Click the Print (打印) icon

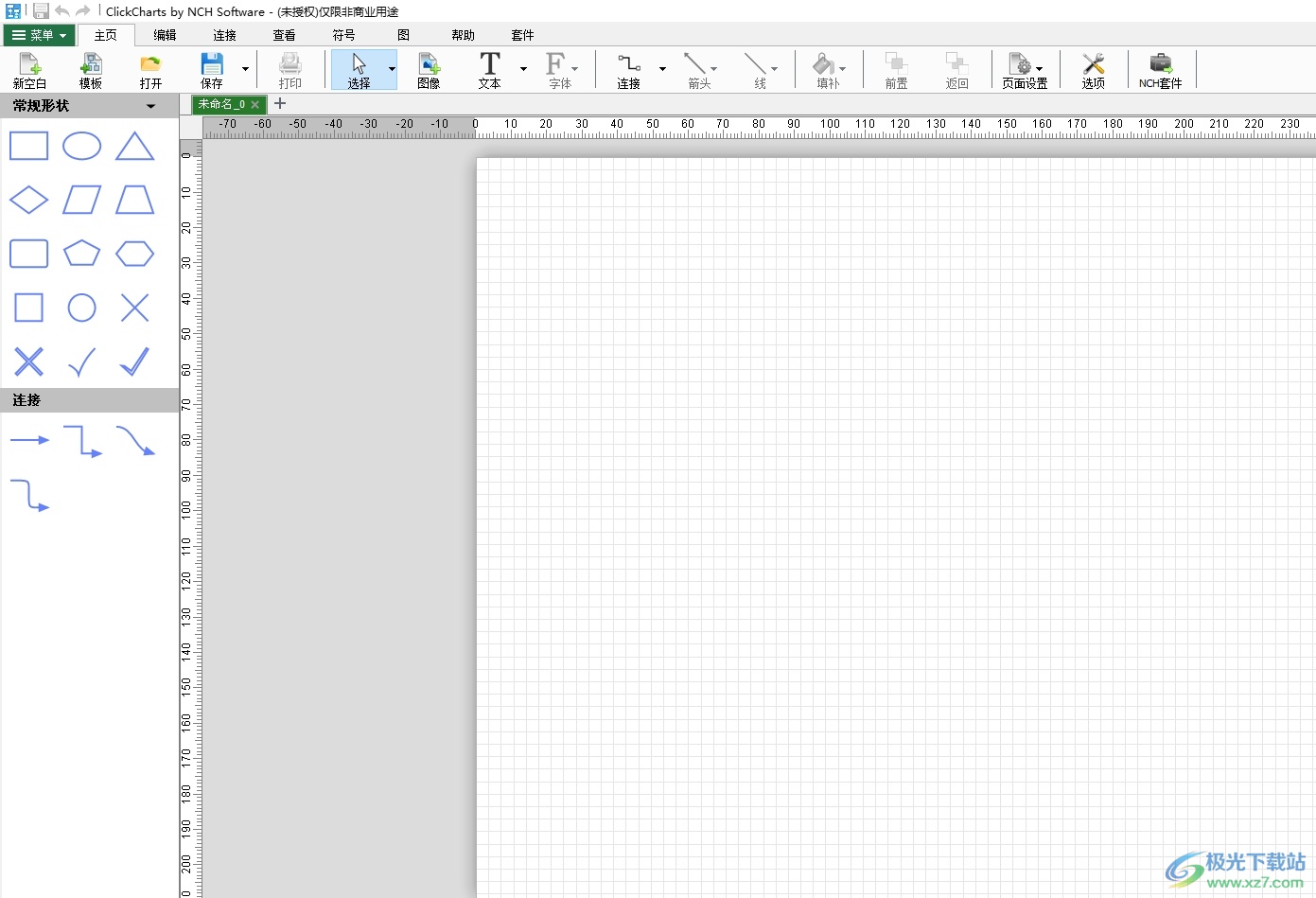tap(290, 70)
